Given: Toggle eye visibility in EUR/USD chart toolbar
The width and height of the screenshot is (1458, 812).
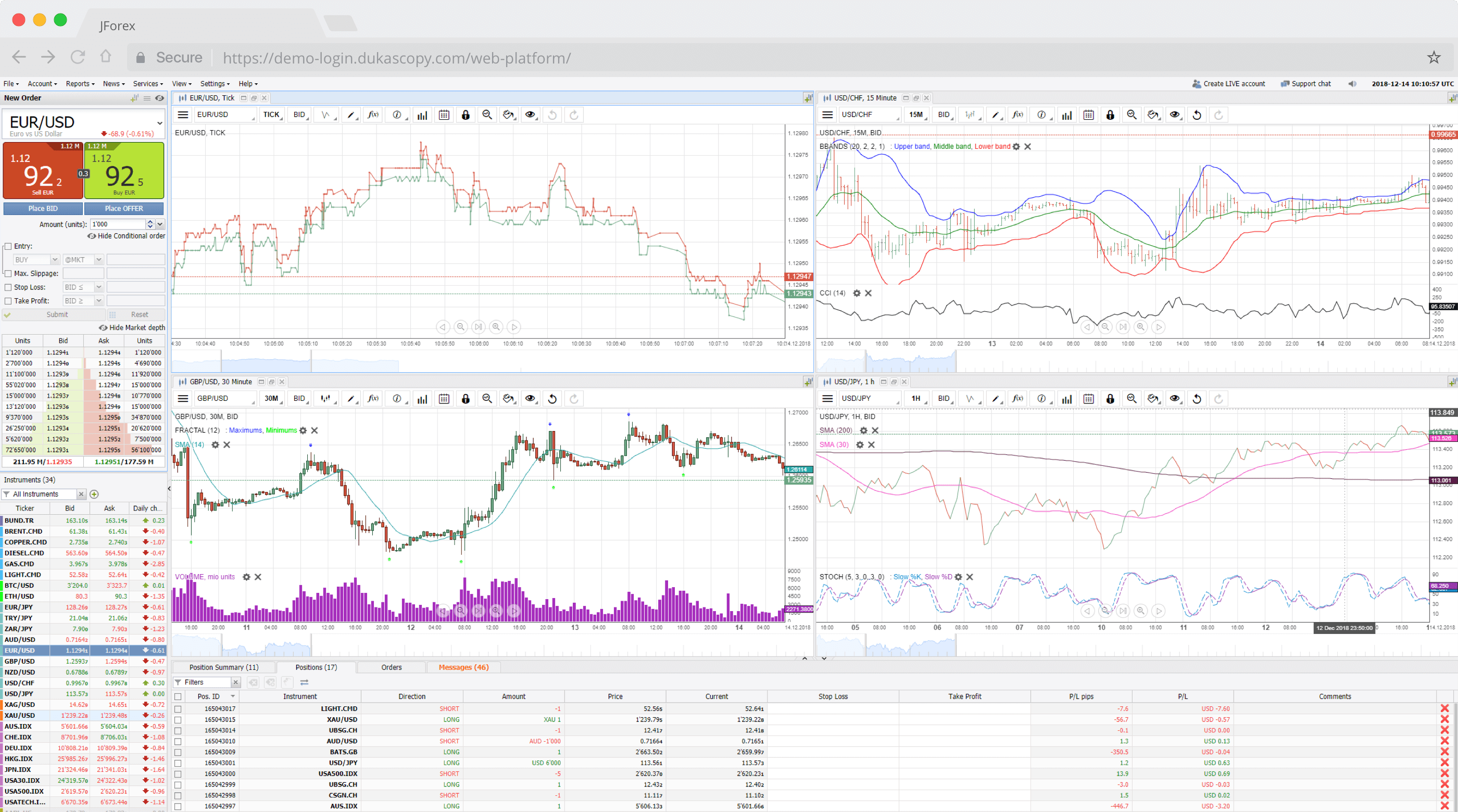Looking at the screenshot, I should click(x=530, y=115).
